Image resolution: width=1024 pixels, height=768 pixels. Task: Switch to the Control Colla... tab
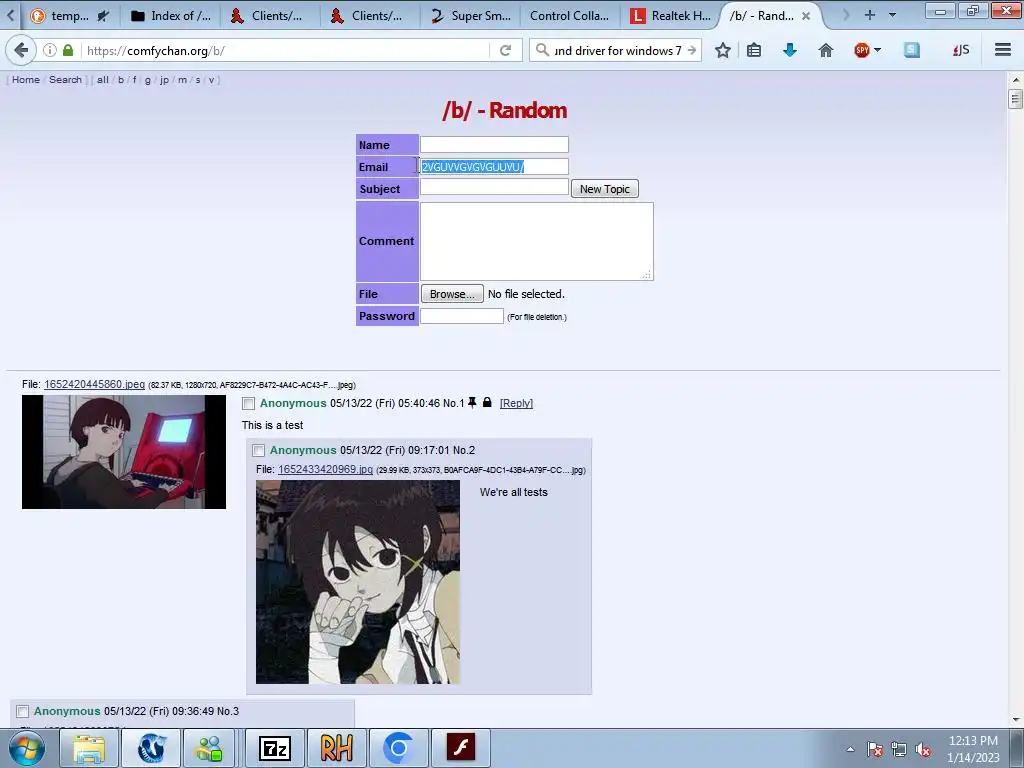click(569, 16)
